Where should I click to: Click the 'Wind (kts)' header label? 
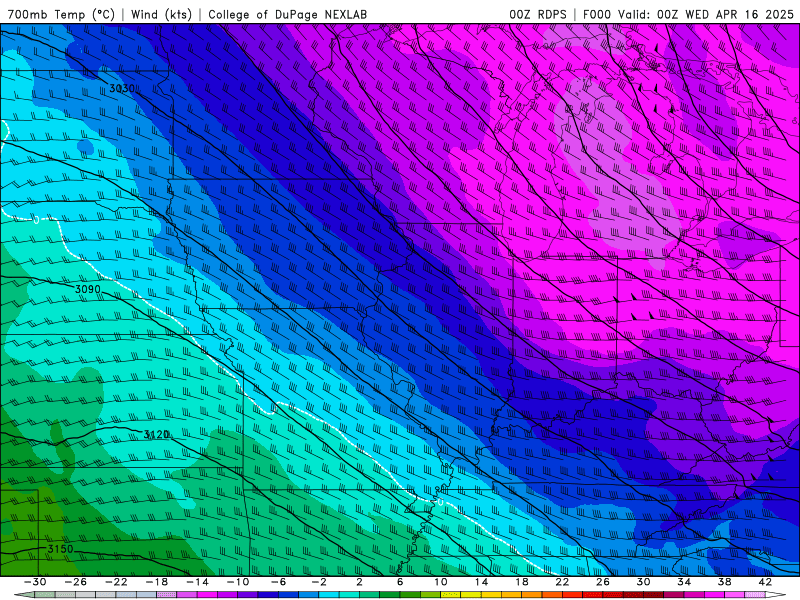coord(161,14)
